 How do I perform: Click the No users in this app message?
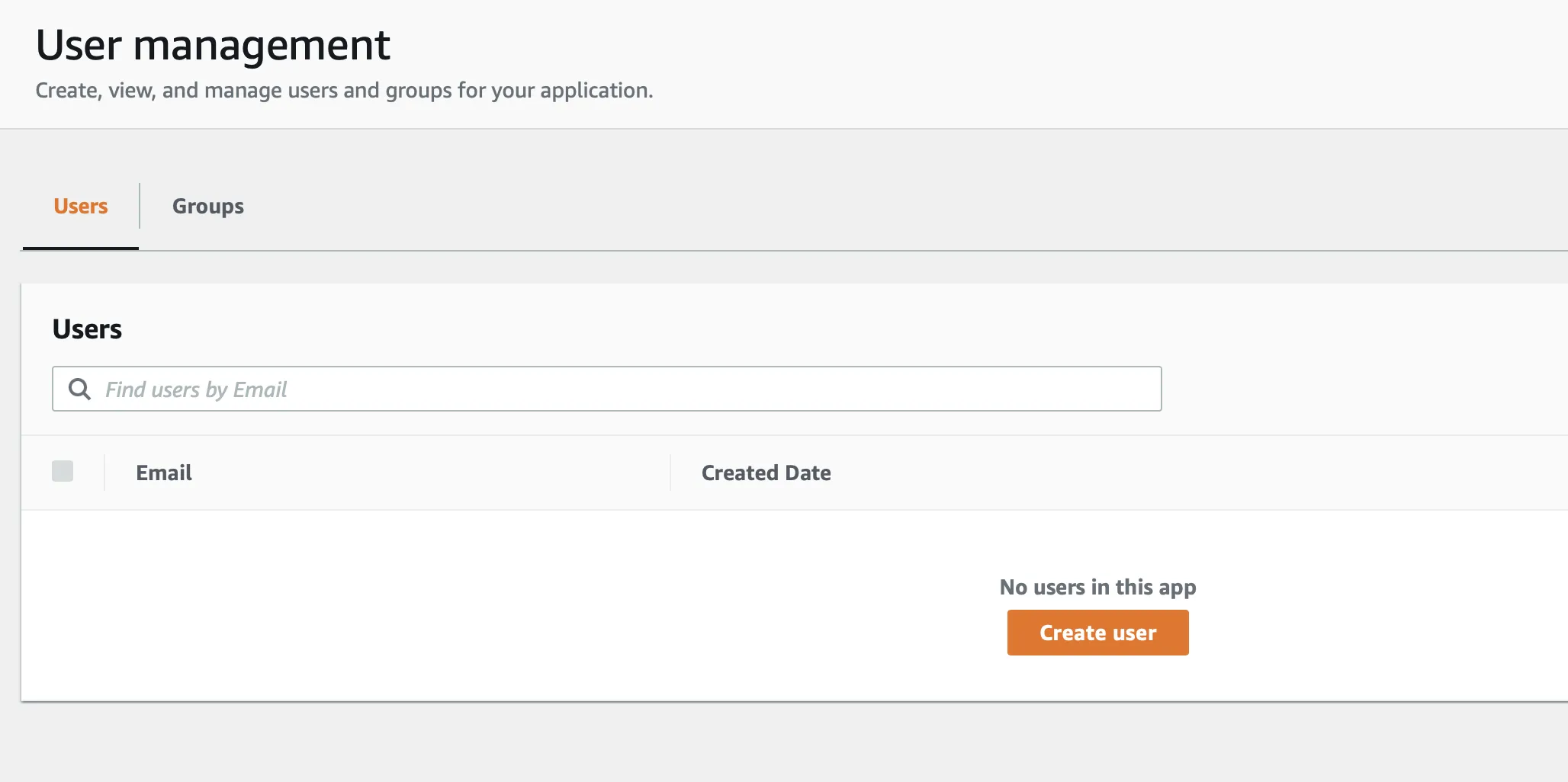pyautogui.click(x=1097, y=588)
